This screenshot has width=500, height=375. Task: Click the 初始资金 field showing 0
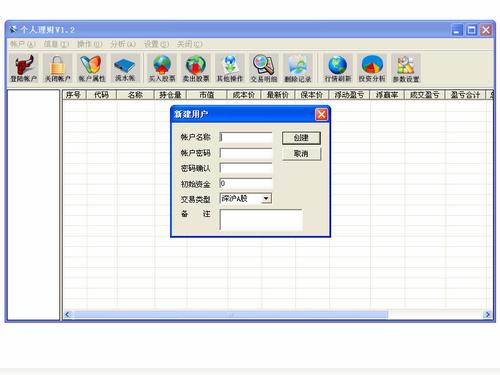pos(246,183)
